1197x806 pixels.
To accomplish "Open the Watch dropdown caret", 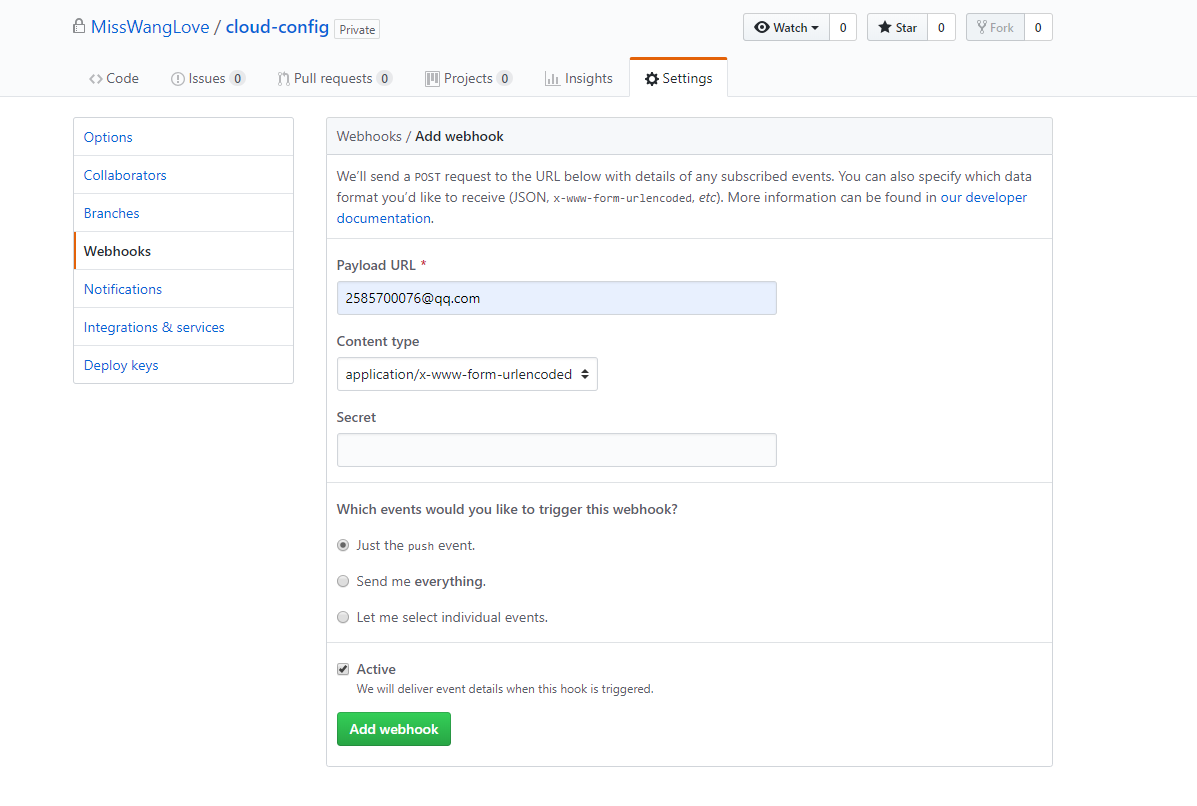I will 815,27.
